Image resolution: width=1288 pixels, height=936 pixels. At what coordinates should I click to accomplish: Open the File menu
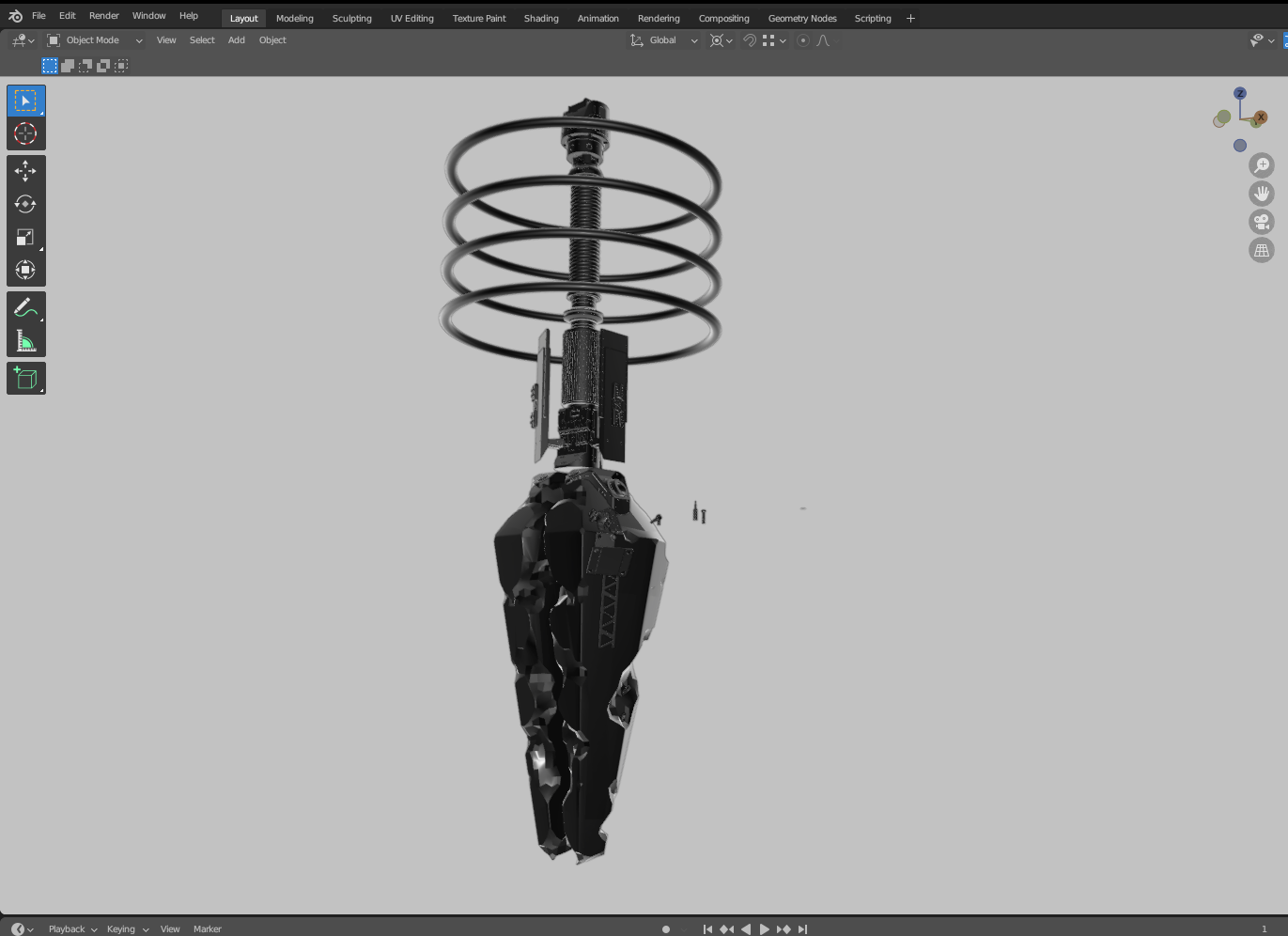[39, 16]
